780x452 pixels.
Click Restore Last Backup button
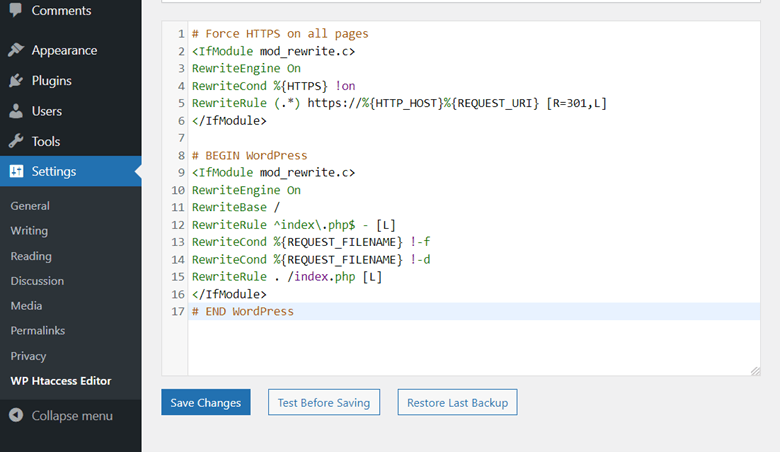[457, 402]
